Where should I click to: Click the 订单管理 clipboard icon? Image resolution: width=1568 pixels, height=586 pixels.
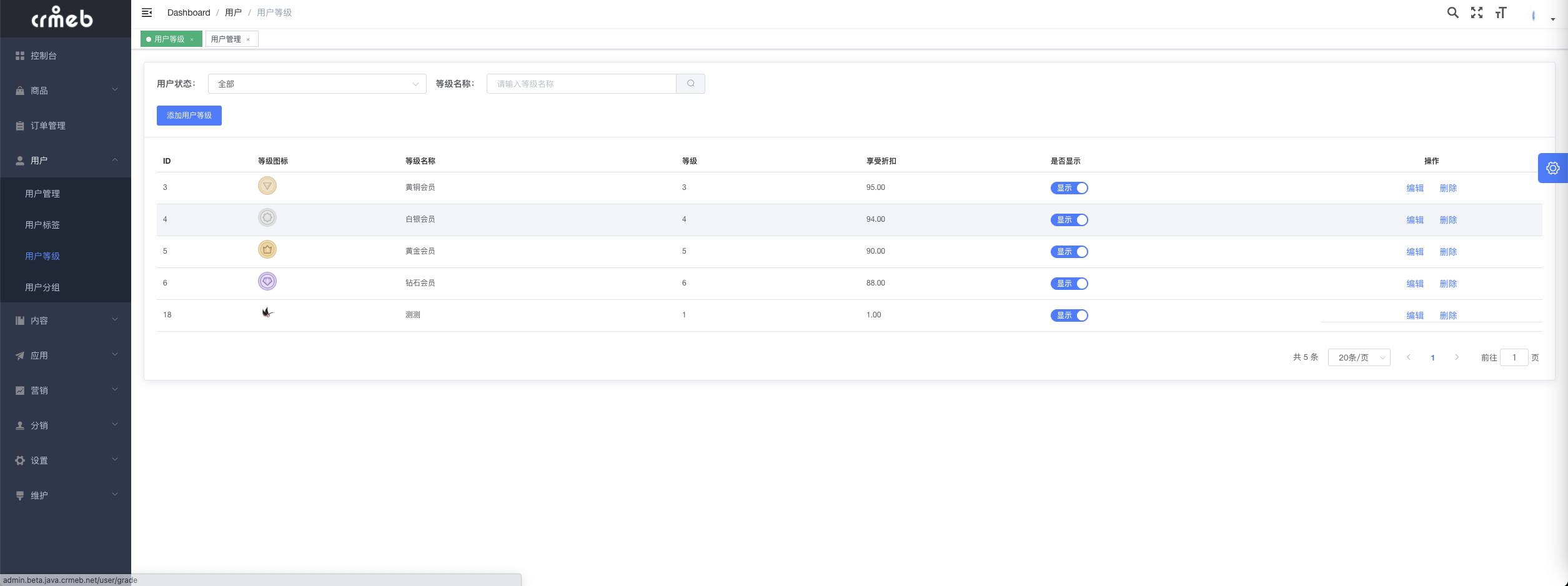[20, 126]
